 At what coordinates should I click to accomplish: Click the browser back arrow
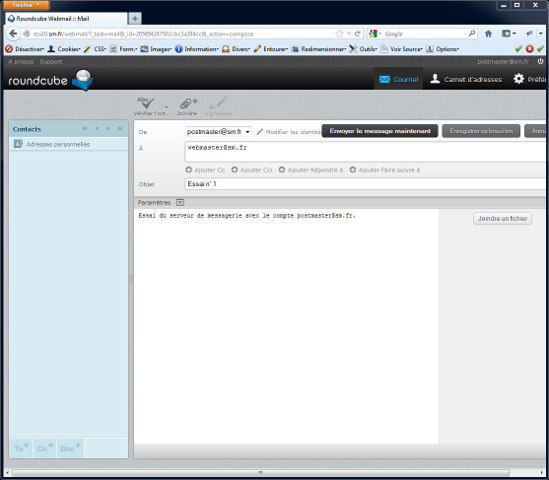coord(13,34)
